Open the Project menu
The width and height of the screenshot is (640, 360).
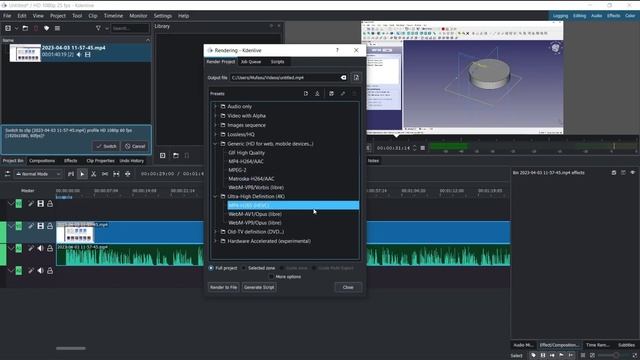click(x=58, y=16)
